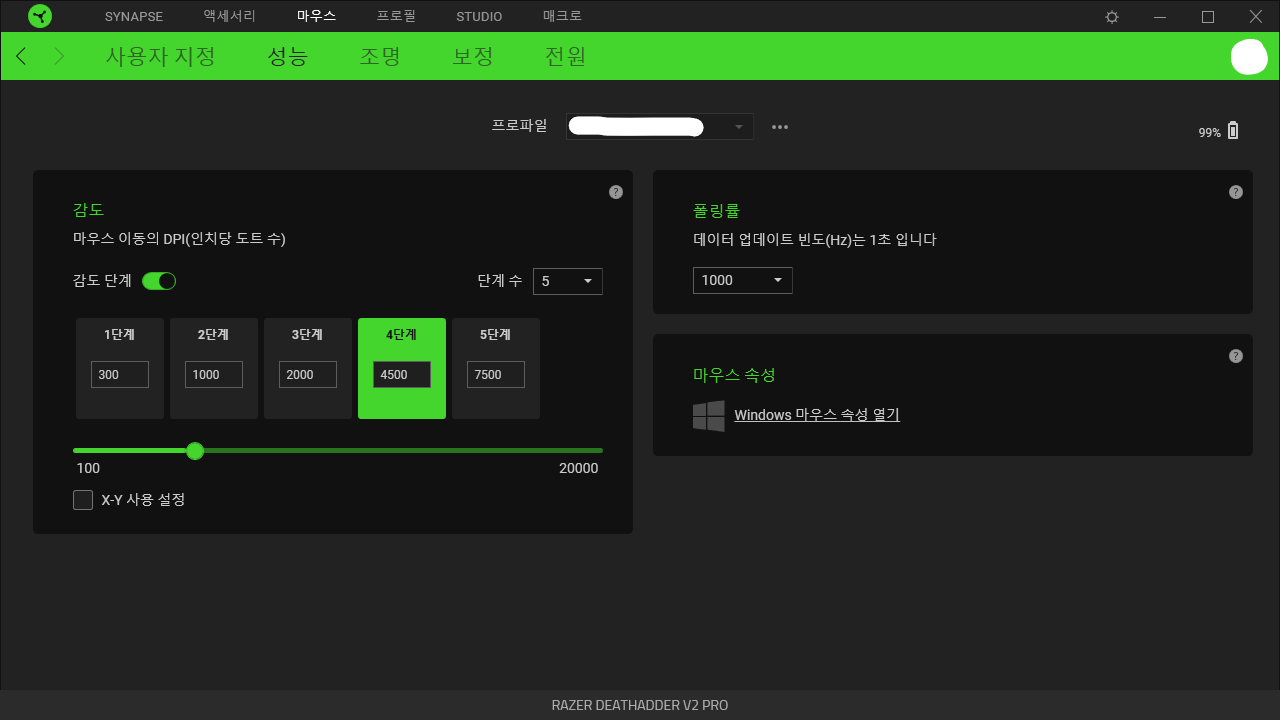Open the help icon on sensitivity panel
Image resolution: width=1280 pixels, height=720 pixels.
pos(616,192)
